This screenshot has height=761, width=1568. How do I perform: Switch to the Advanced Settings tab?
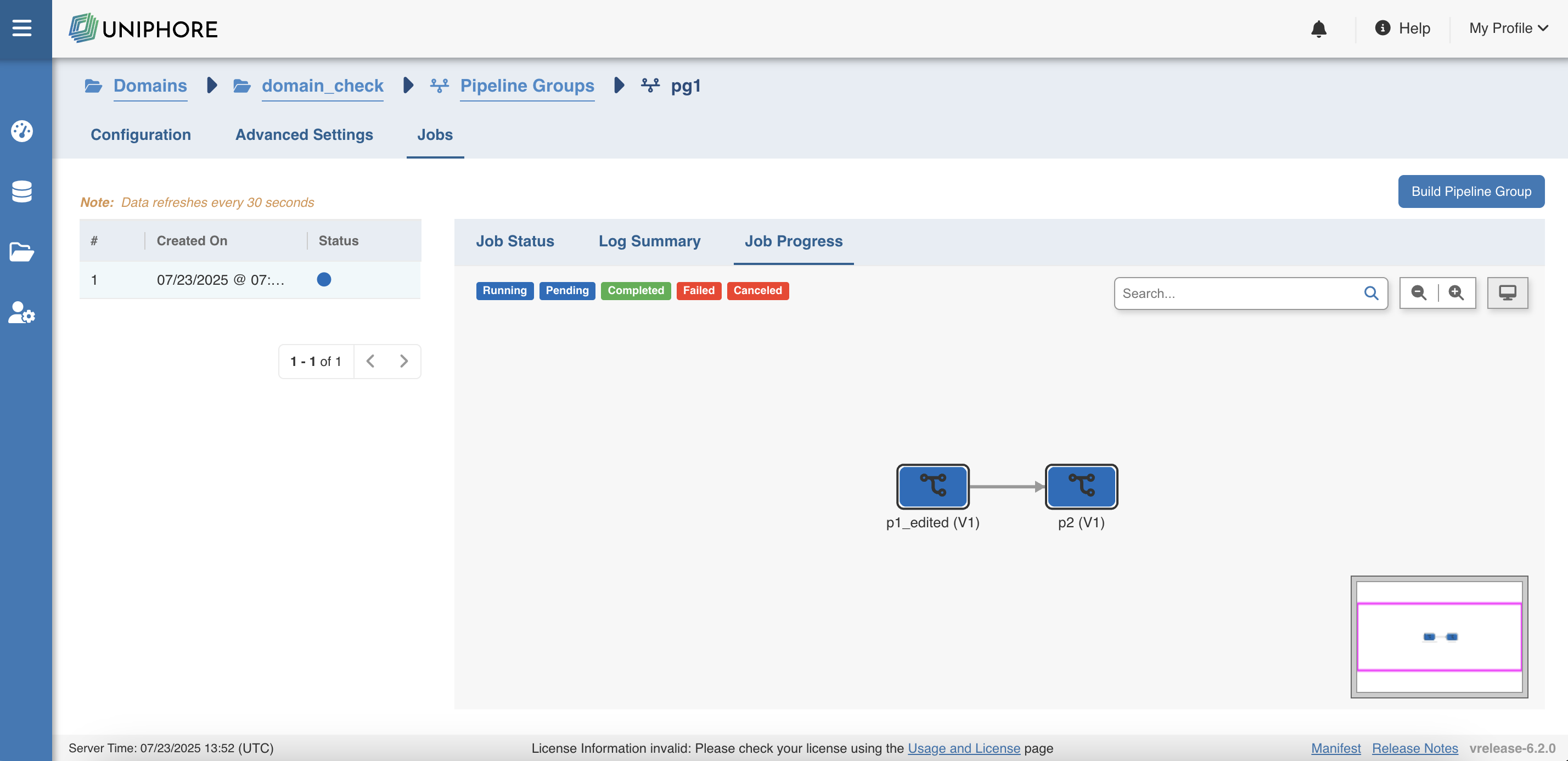coord(305,135)
